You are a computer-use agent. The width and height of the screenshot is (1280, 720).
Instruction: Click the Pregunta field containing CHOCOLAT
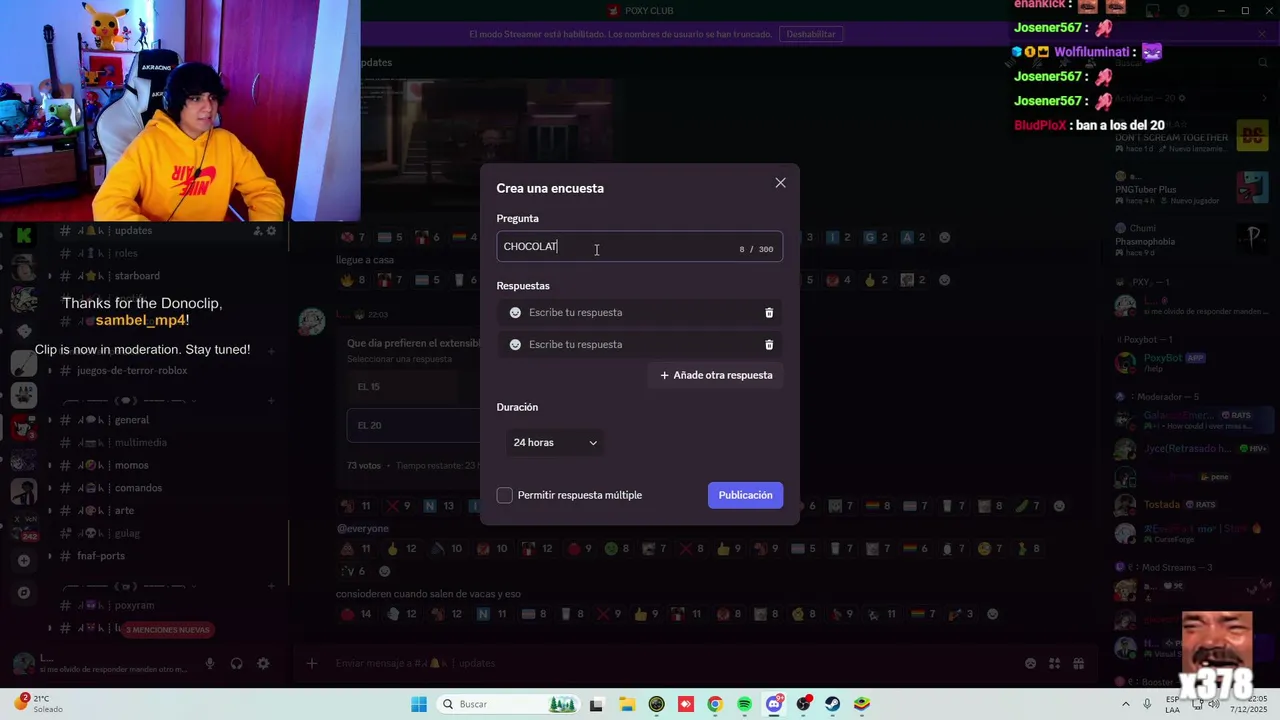point(640,247)
